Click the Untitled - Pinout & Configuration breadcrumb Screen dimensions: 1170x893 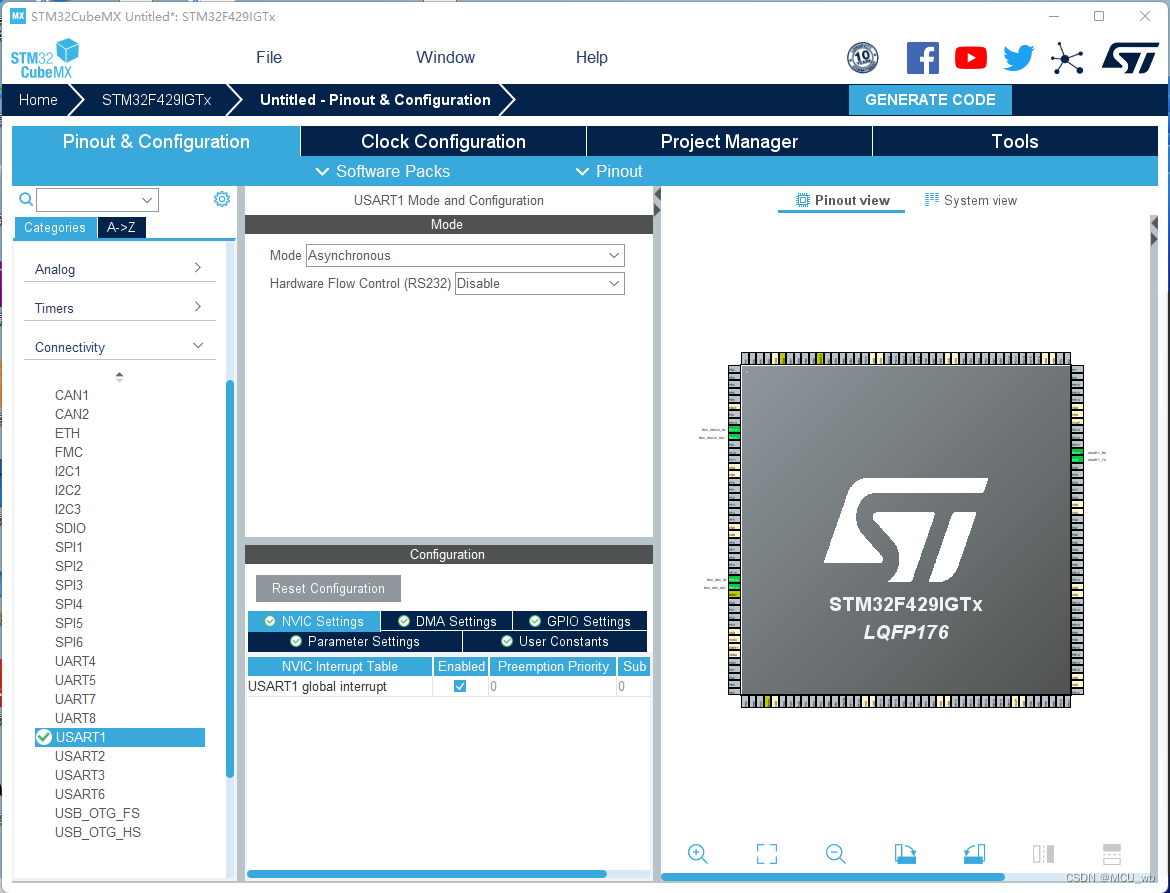[375, 100]
